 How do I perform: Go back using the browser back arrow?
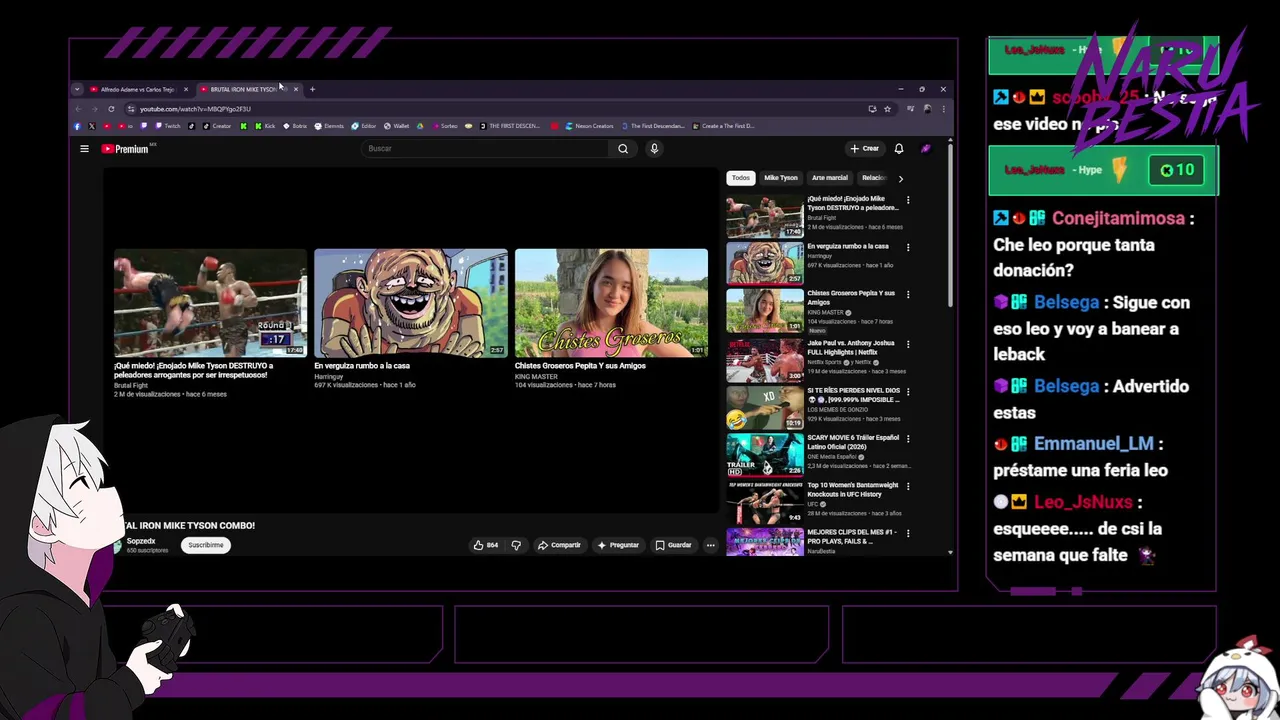point(79,108)
